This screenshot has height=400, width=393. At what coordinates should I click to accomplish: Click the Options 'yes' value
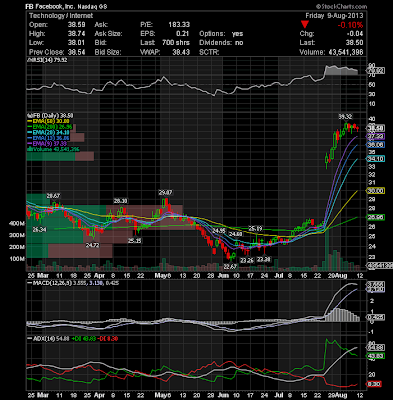[x=237, y=34]
